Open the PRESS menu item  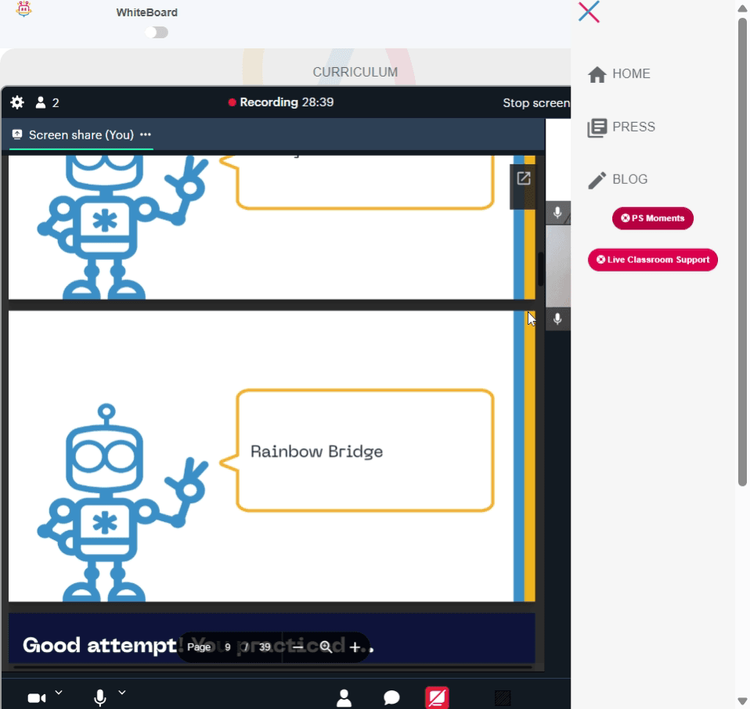point(633,127)
